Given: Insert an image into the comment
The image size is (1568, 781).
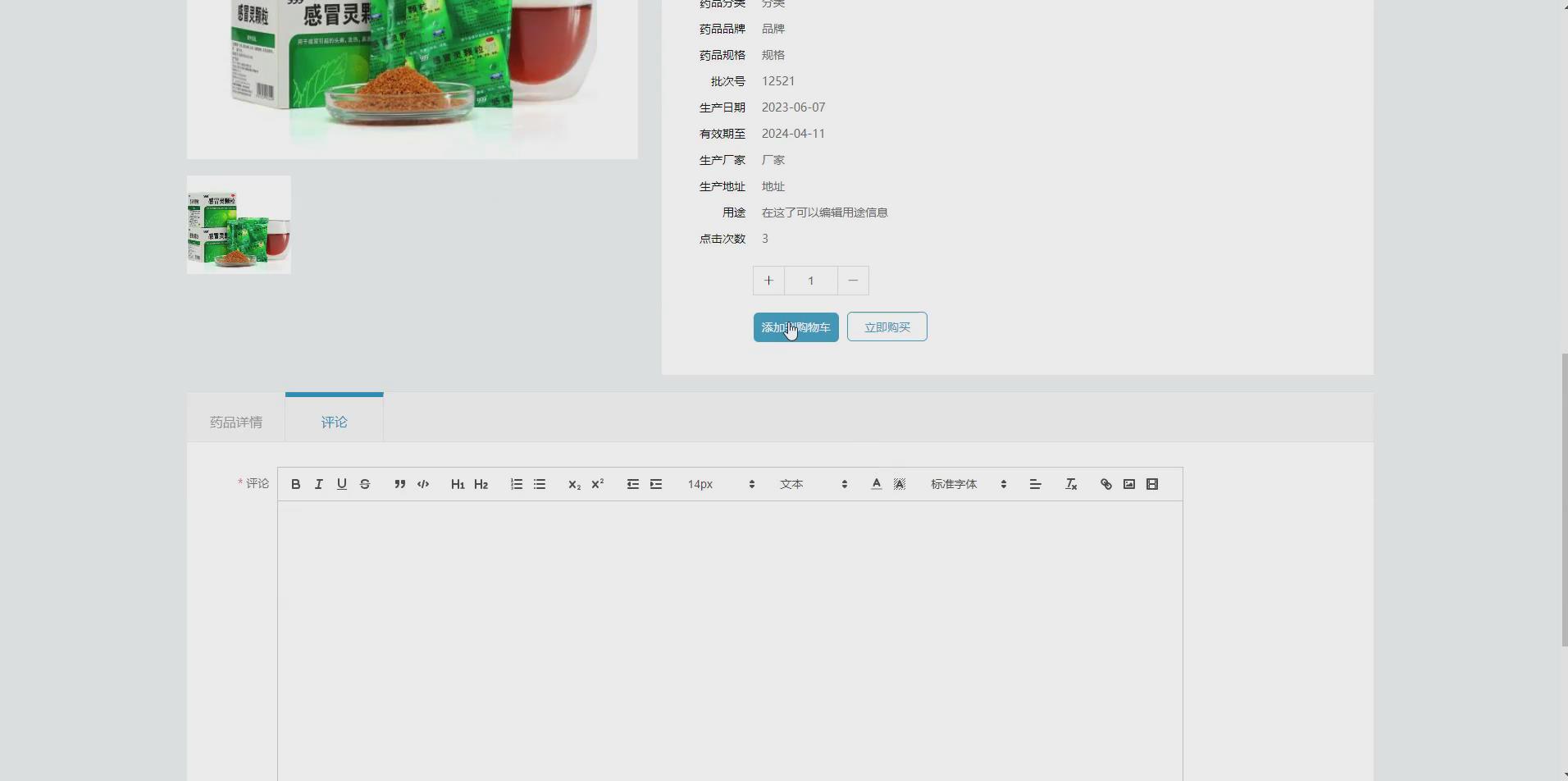Looking at the screenshot, I should 1128,484.
